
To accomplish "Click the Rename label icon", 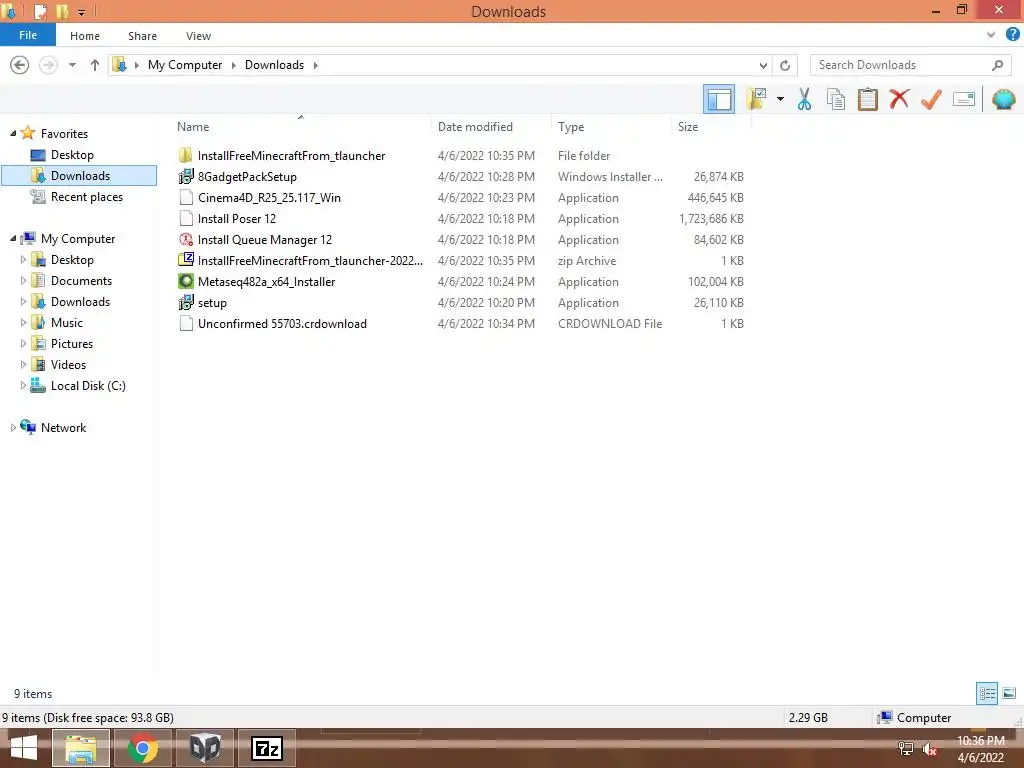I will click(x=964, y=99).
